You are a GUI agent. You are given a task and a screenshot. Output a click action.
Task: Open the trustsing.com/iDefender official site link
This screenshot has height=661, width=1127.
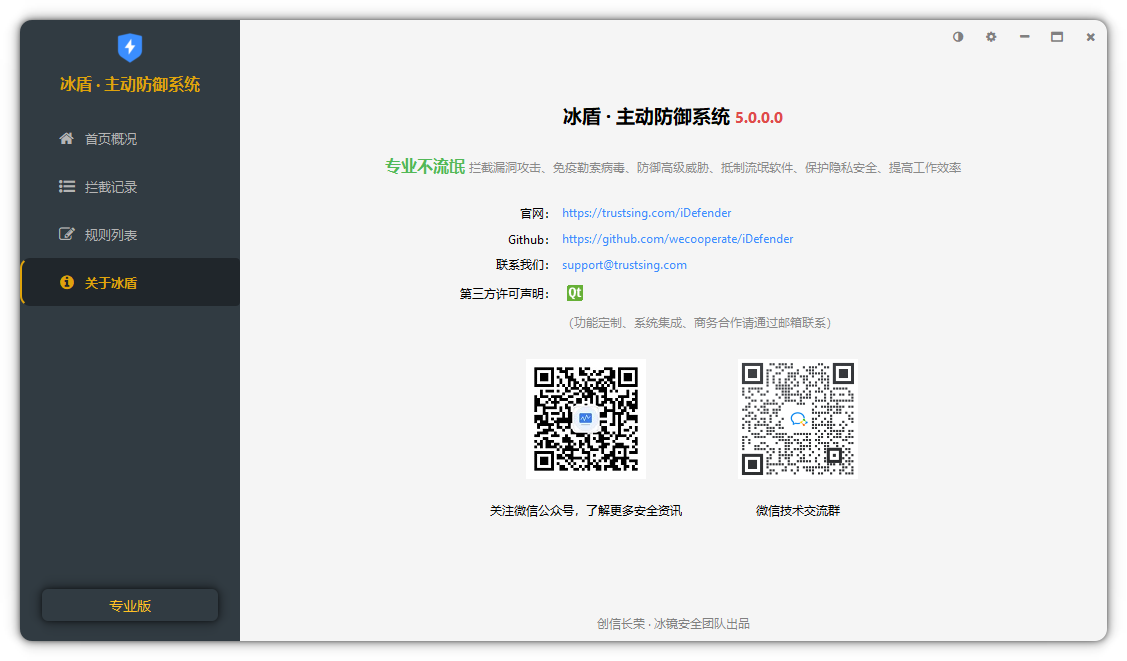pos(646,213)
